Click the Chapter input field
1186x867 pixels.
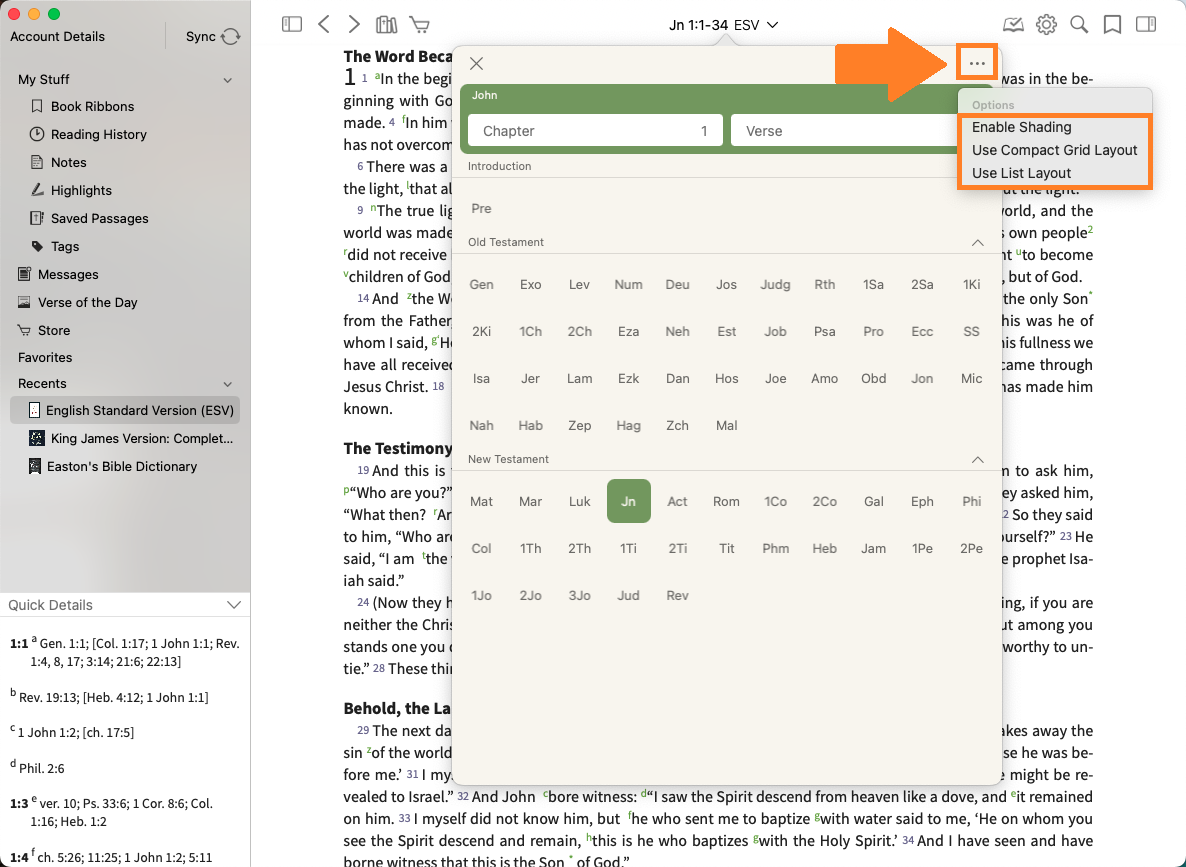(x=595, y=131)
